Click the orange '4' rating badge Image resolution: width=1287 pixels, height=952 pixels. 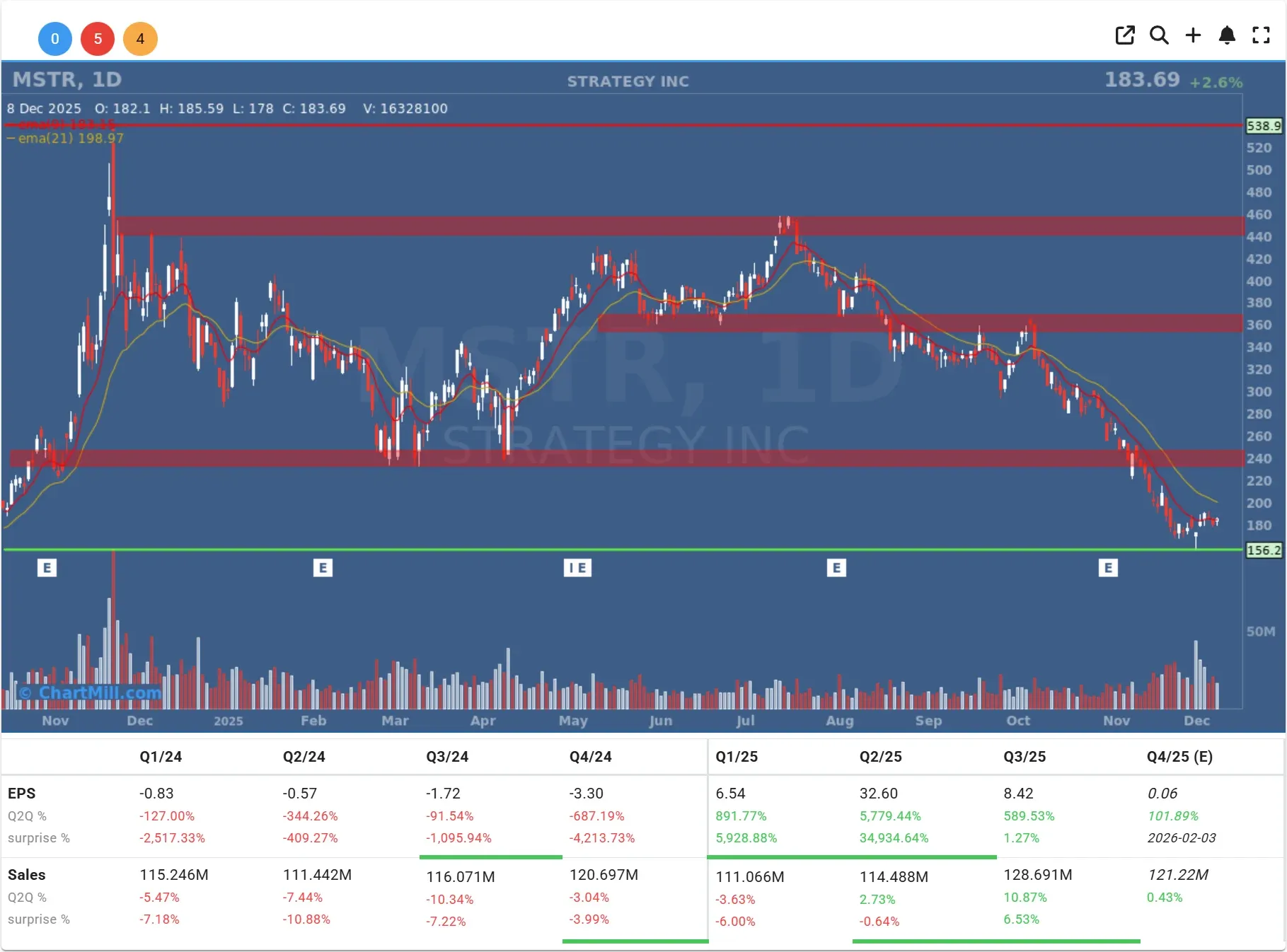140,39
